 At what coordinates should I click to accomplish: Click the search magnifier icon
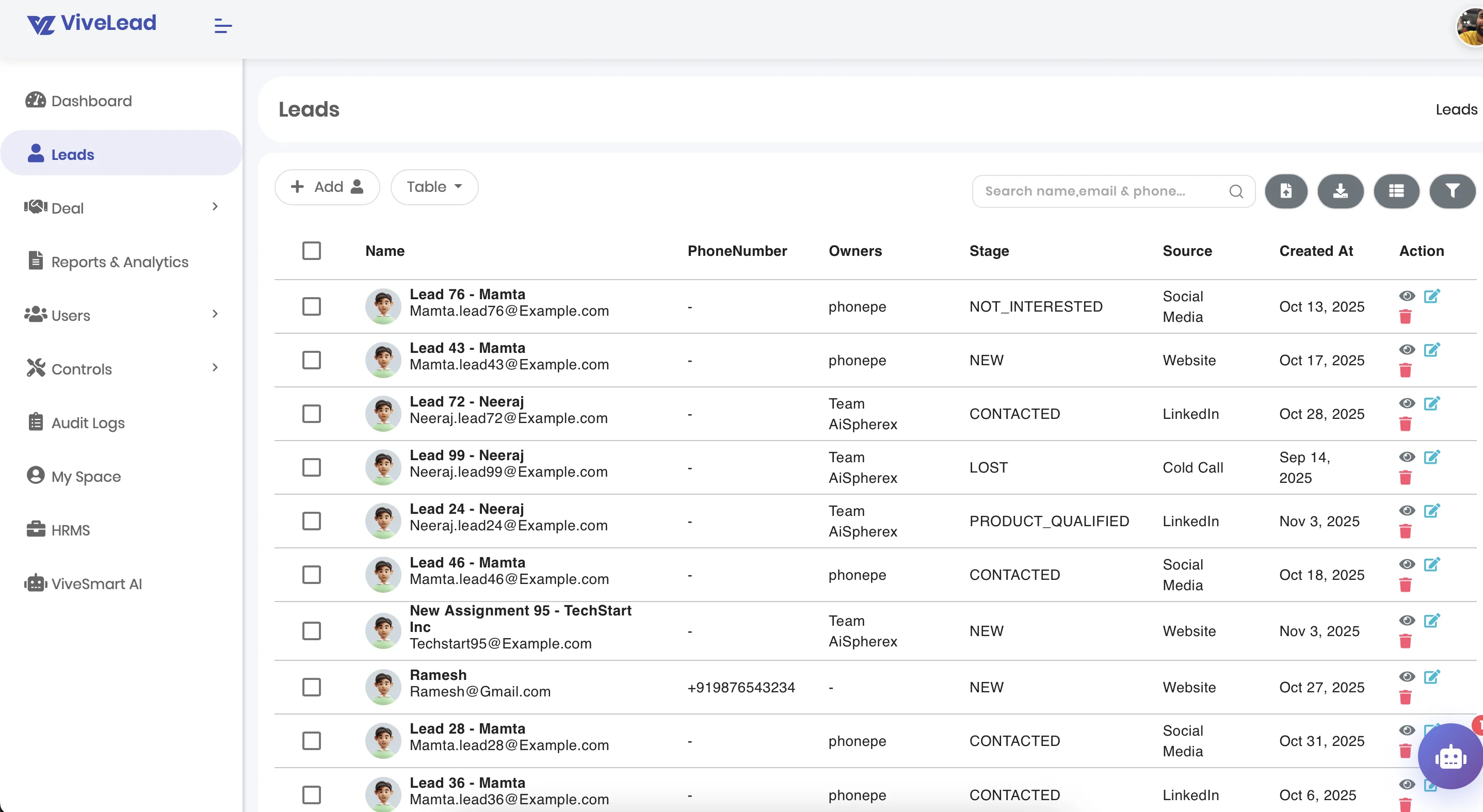click(1236, 190)
